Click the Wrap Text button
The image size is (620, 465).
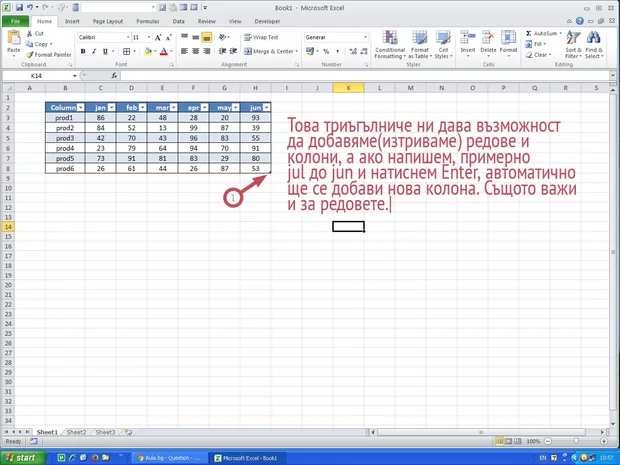[x=261, y=38]
